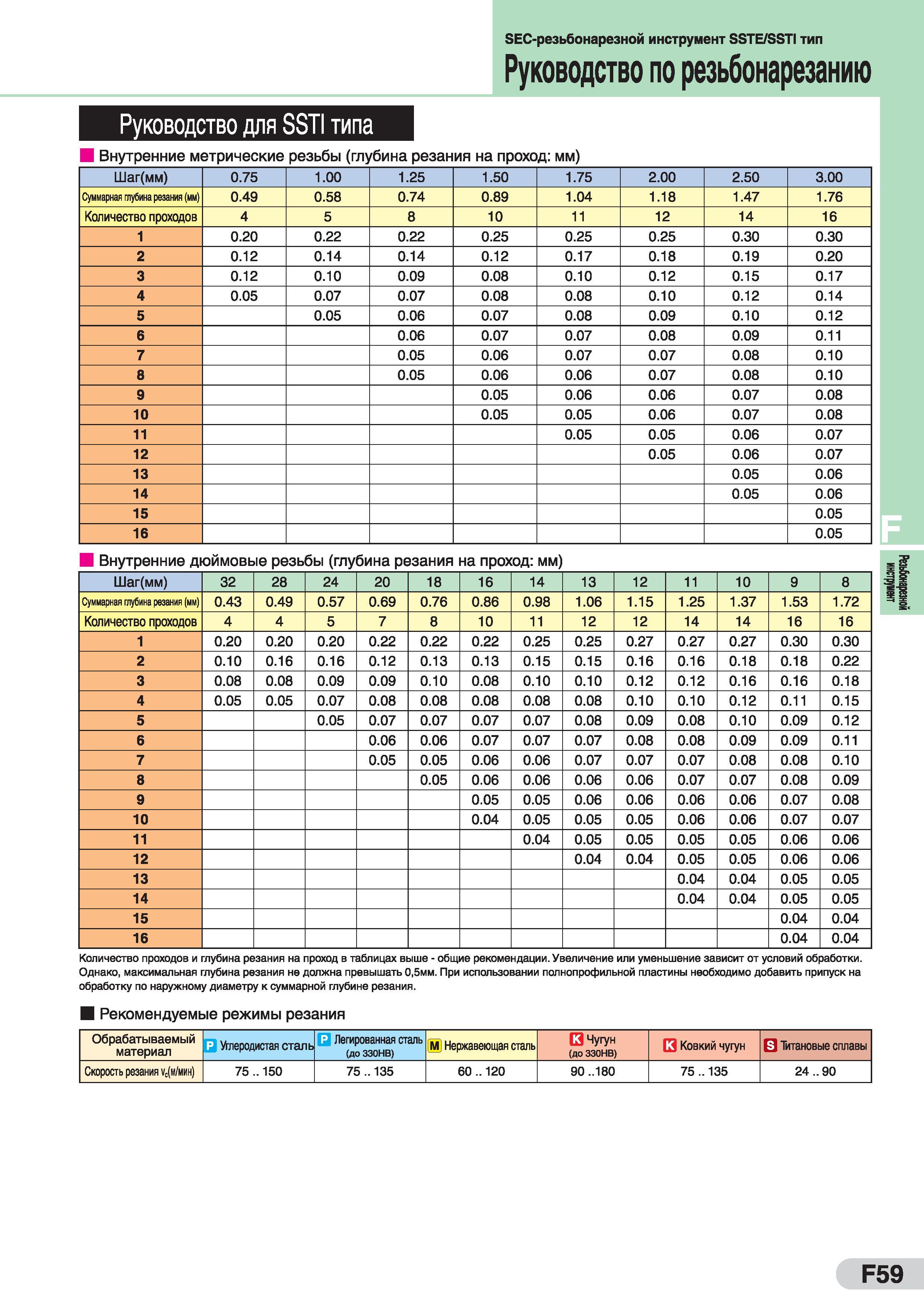
Task: Click the red K badge beside Ковкий чугун
Action: 670,1046
